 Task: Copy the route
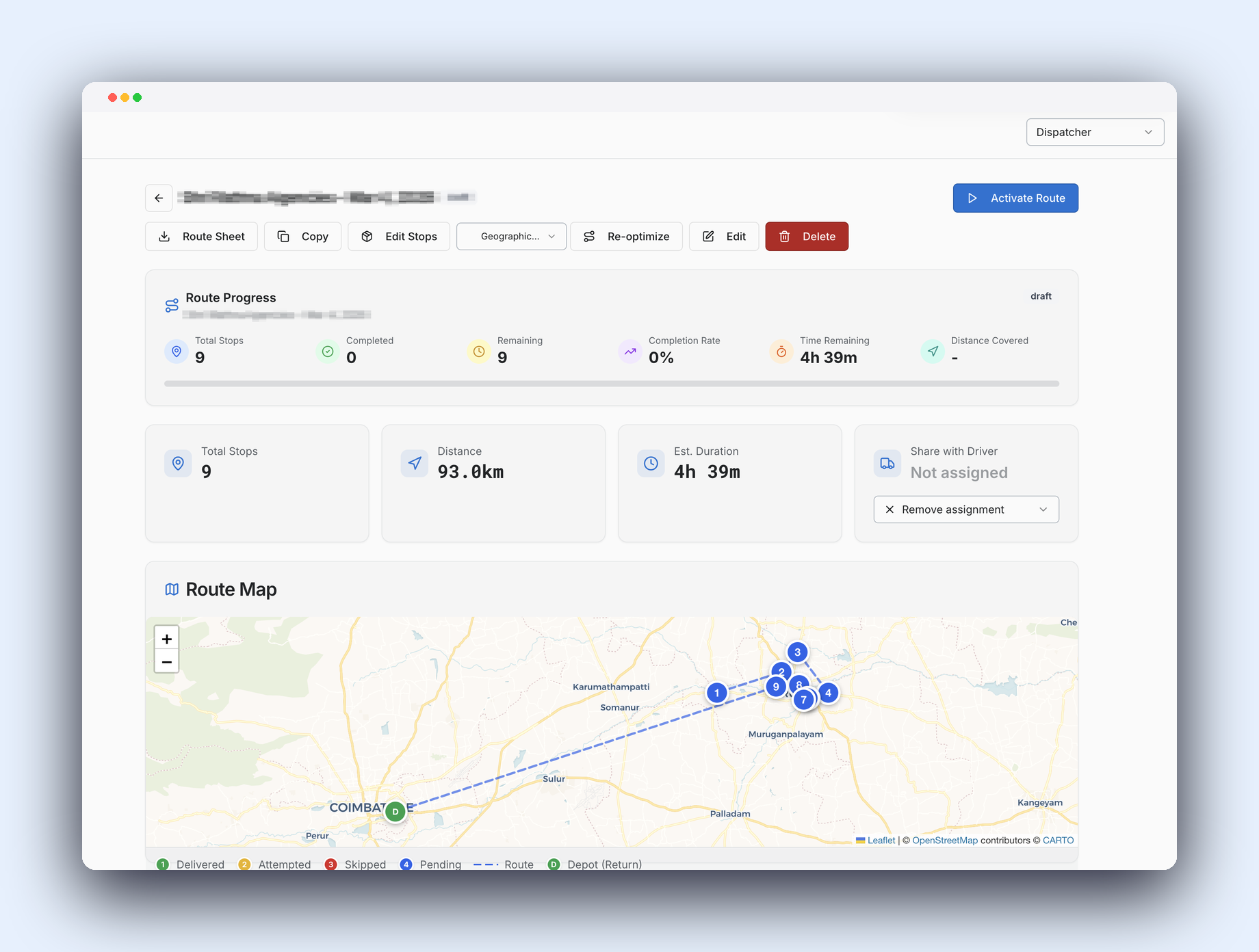[x=302, y=237]
